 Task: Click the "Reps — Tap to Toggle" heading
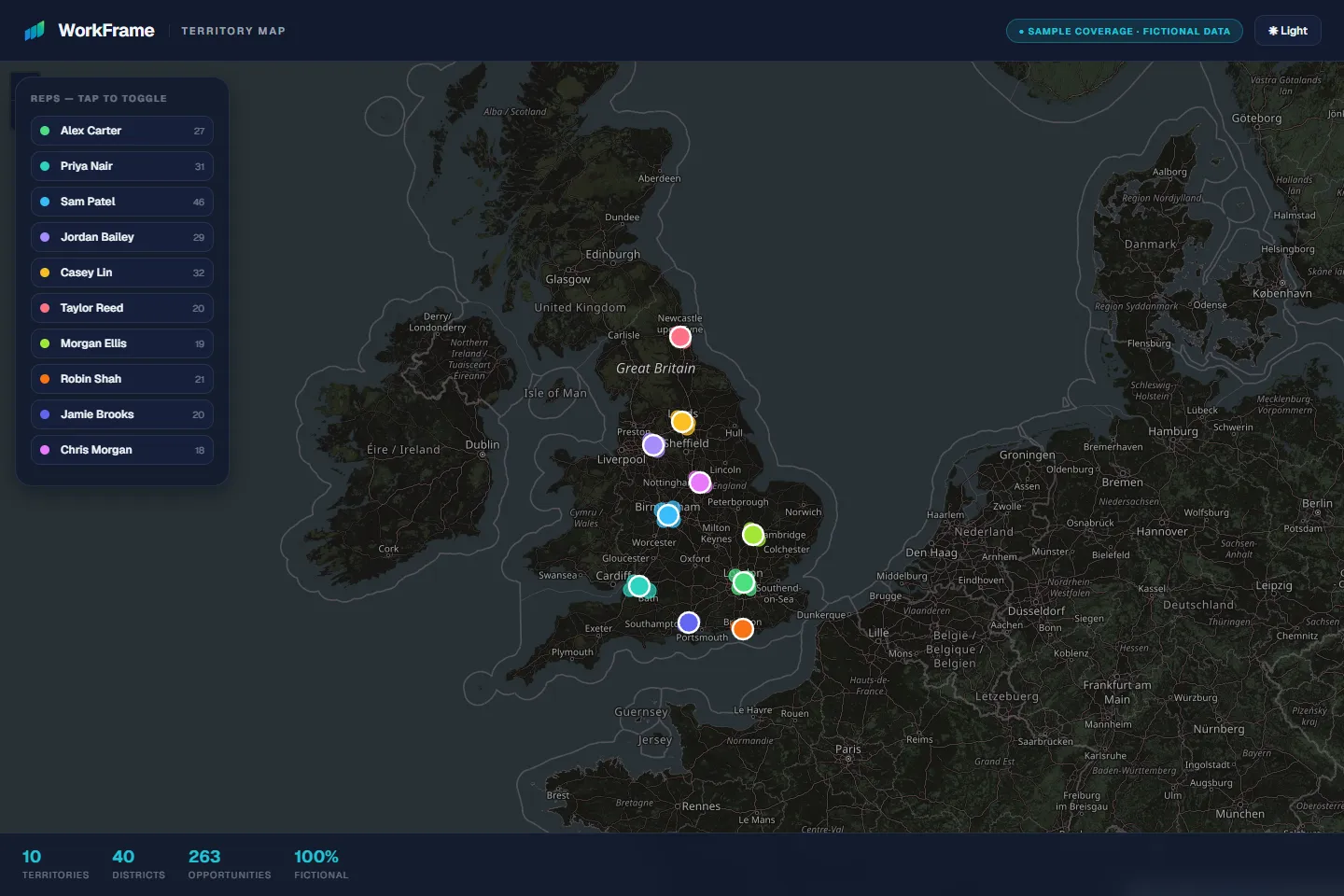pos(99,98)
